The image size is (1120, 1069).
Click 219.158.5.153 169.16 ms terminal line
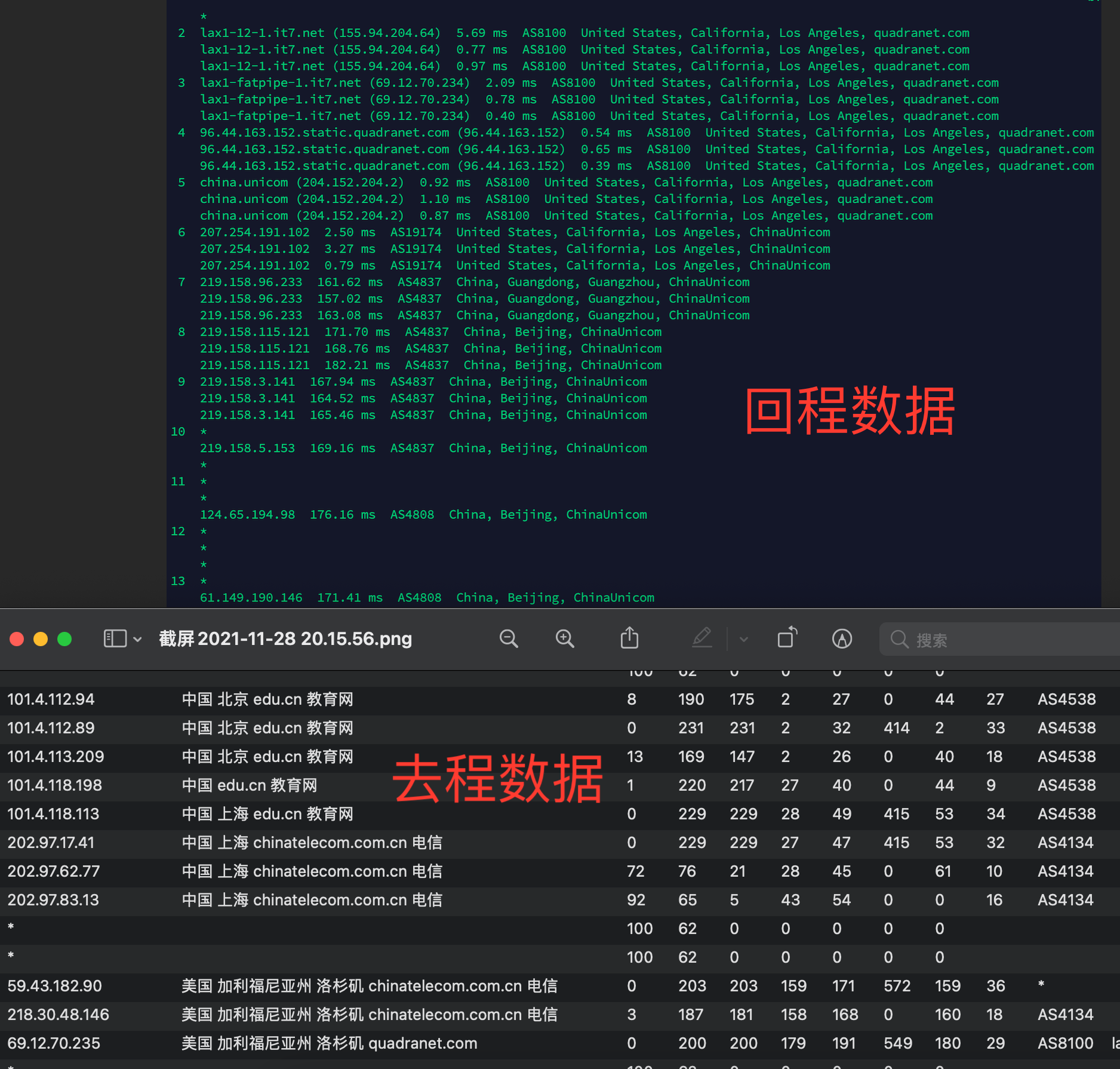click(423, 449)
